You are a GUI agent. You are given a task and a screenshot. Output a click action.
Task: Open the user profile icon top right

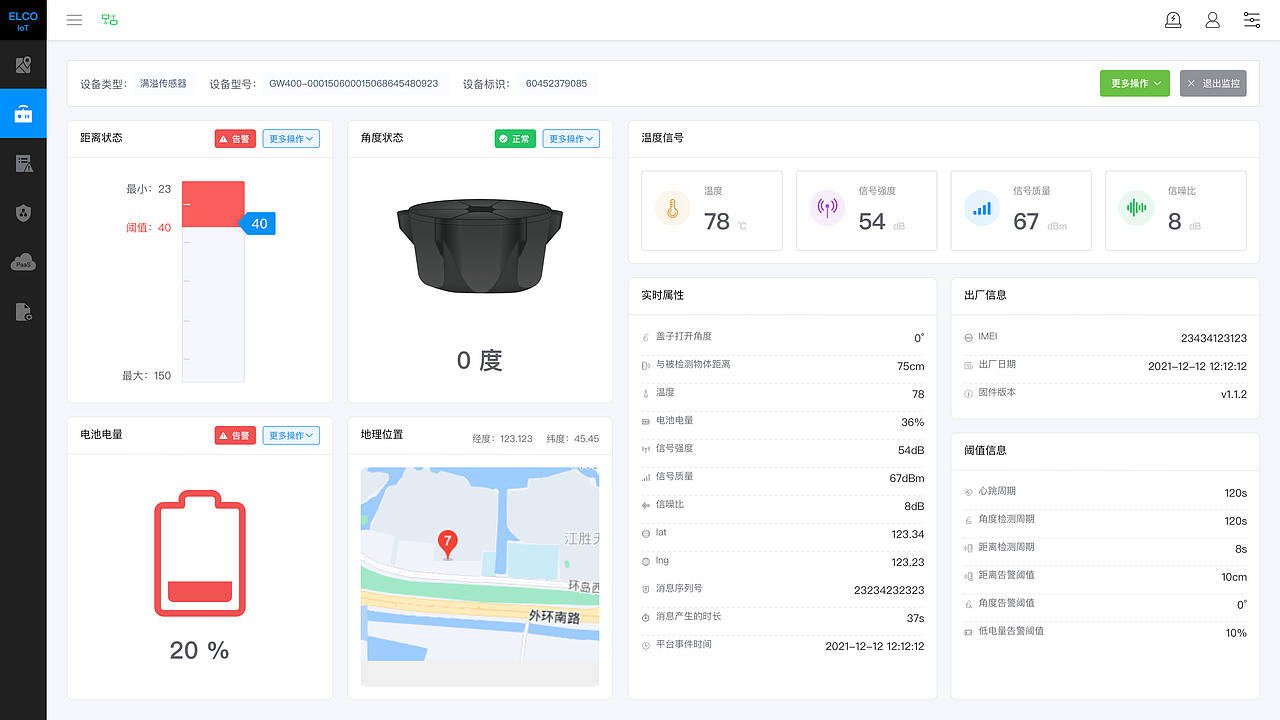pyautogui.click(x=1212, y=19)
